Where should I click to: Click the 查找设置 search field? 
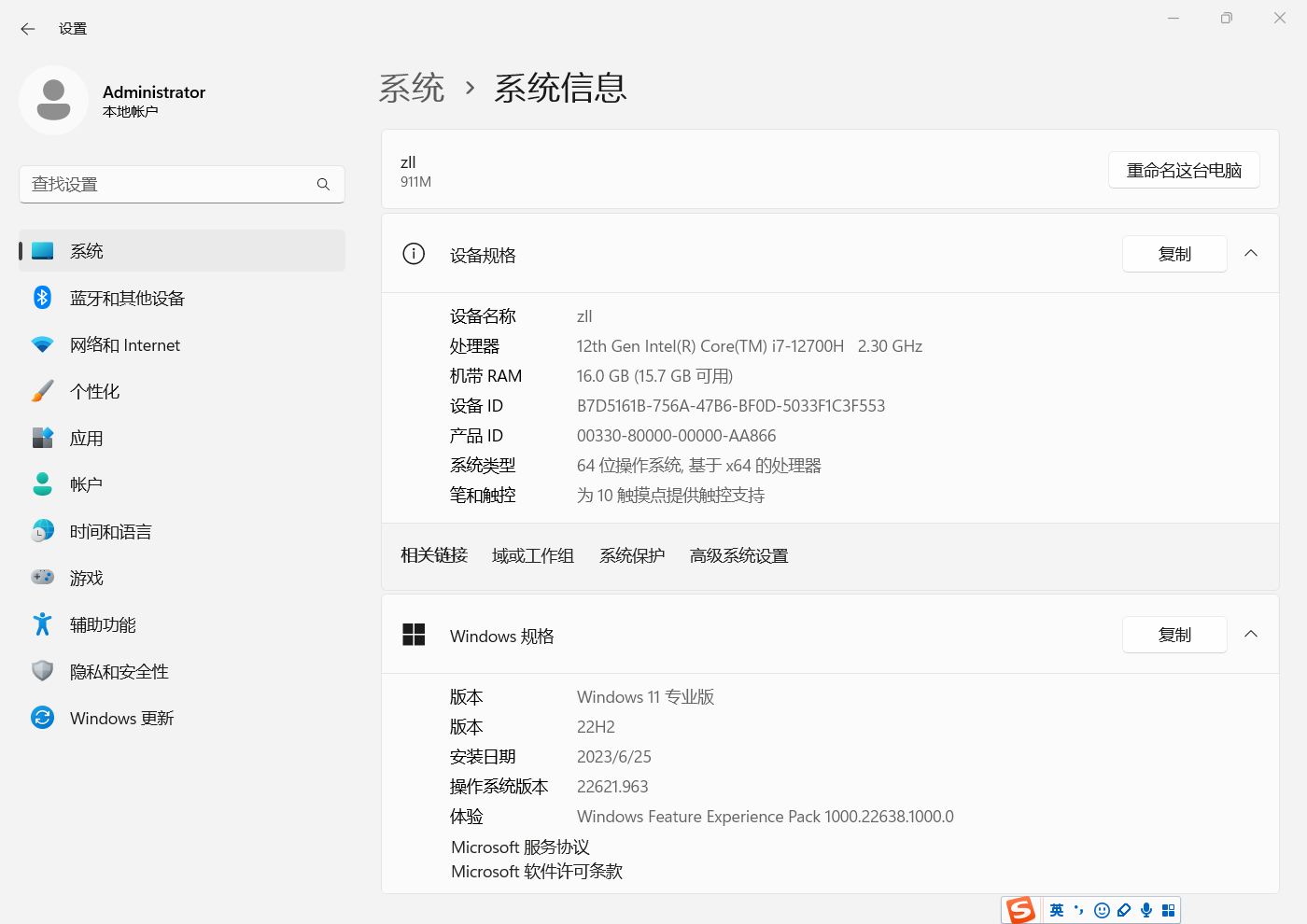[x=168, y=185]
